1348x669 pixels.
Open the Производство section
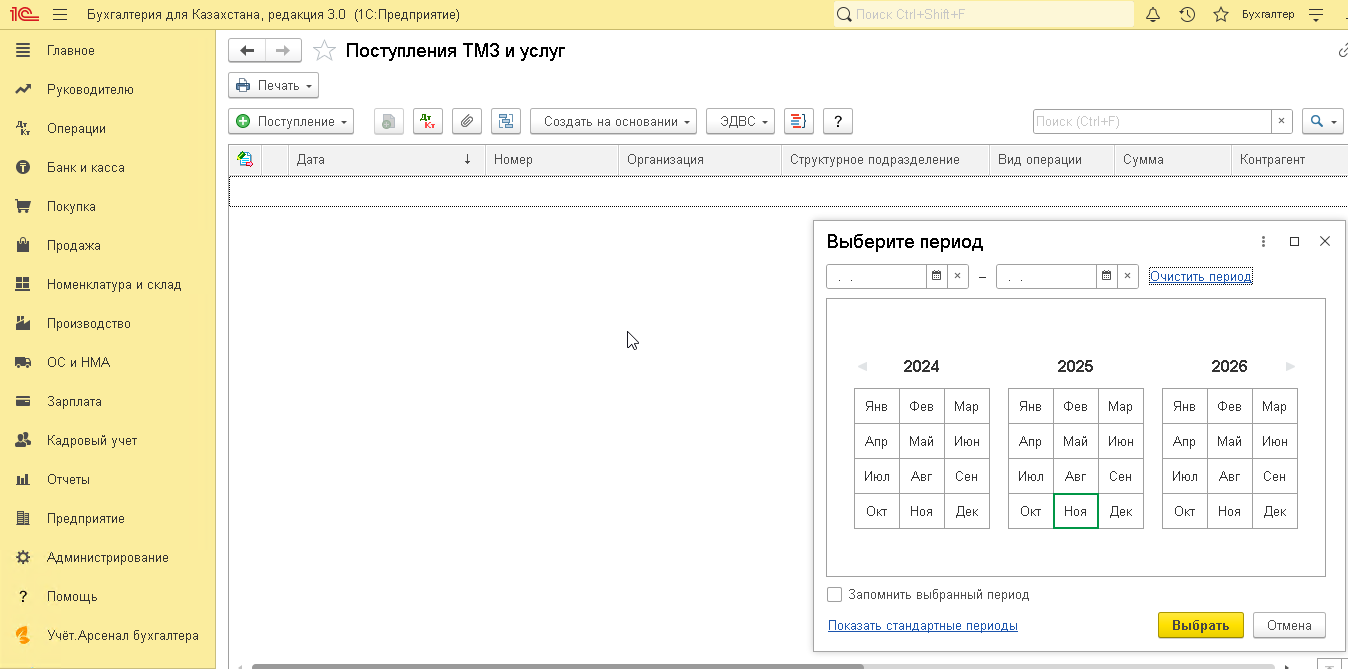(108, 324)
